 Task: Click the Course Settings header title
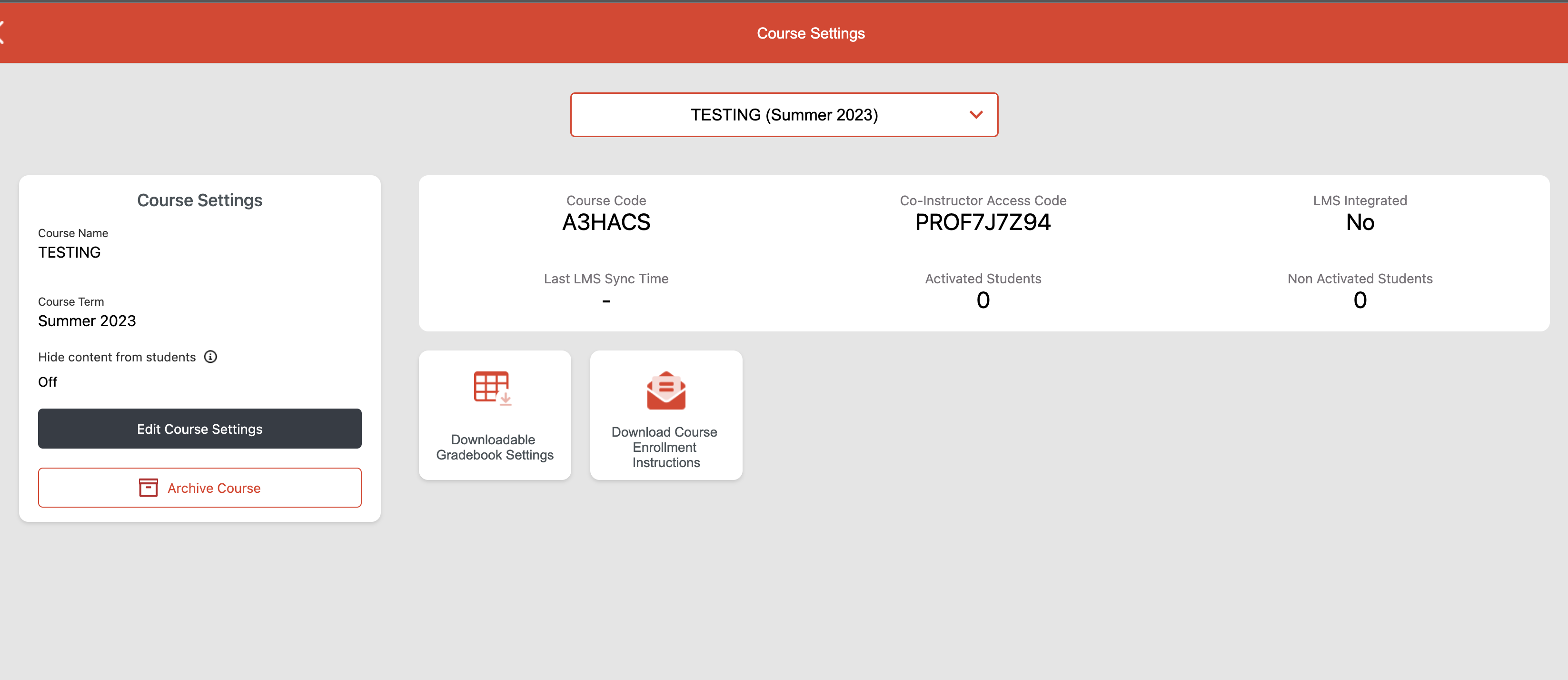[x=810, y=33]
